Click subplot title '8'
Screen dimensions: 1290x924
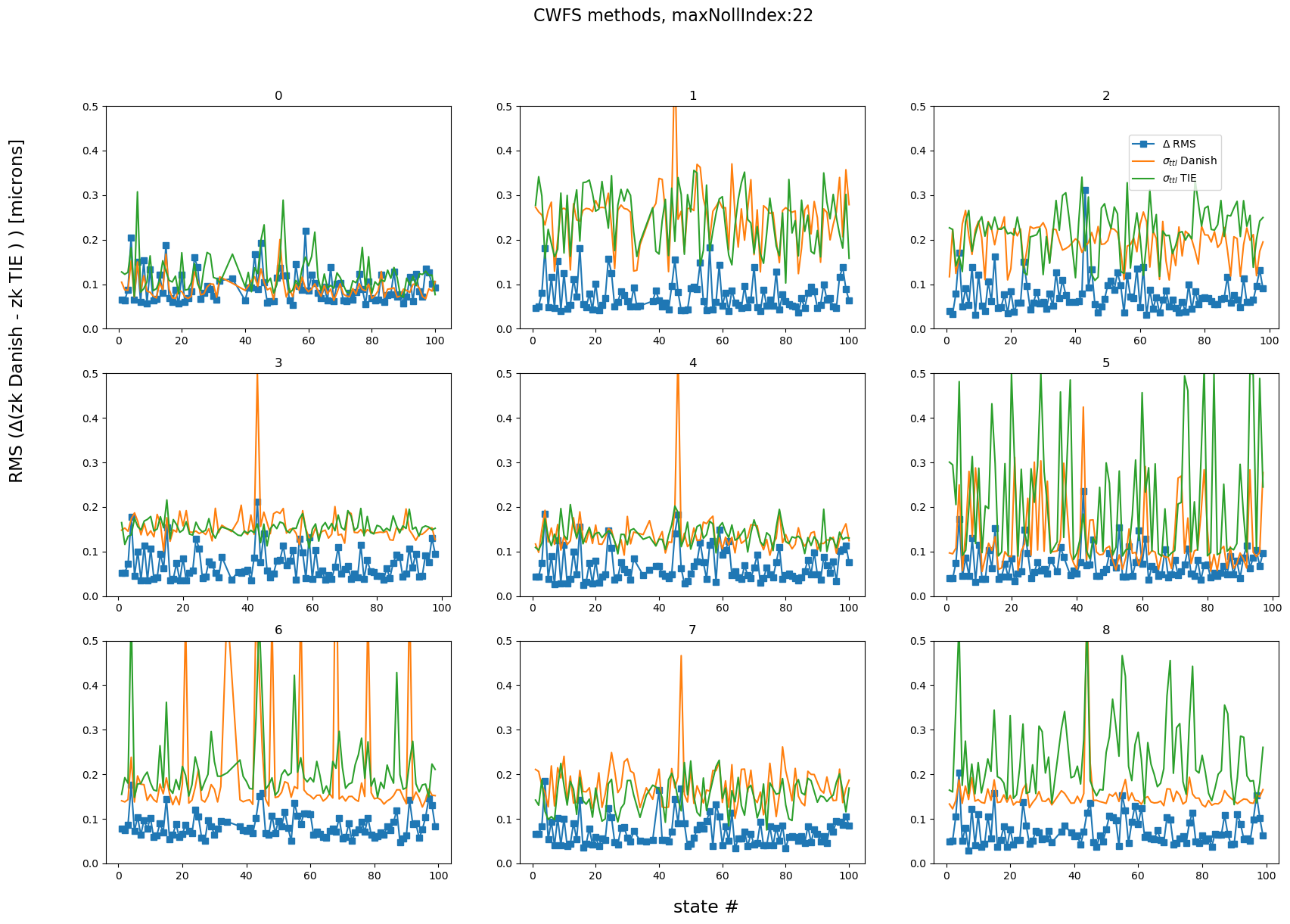(x=1106, y=630)
